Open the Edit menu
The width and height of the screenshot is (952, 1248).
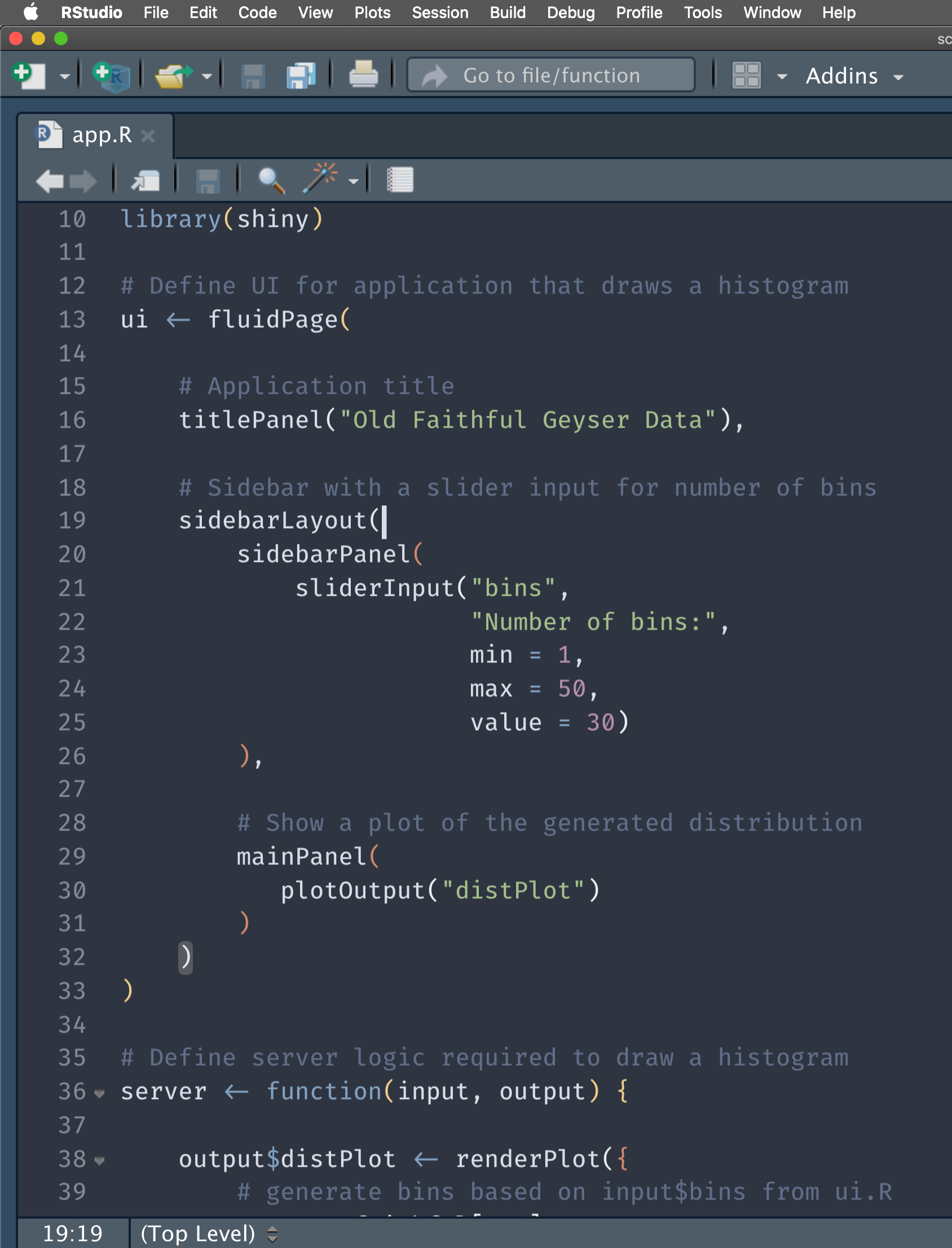(x=203, y=12)
